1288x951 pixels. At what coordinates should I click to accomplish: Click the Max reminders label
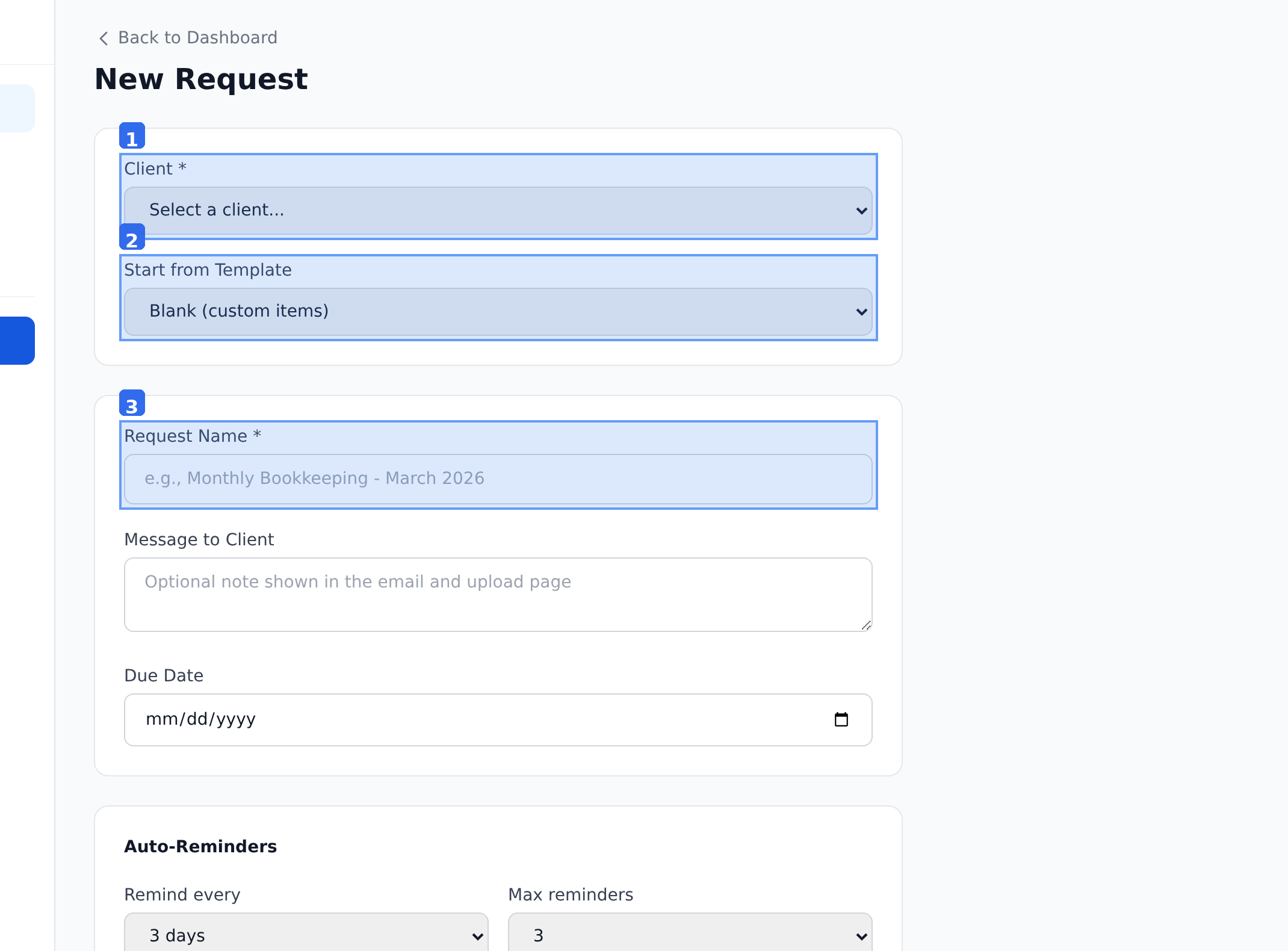pyautogui.click(x=571, y=894)
